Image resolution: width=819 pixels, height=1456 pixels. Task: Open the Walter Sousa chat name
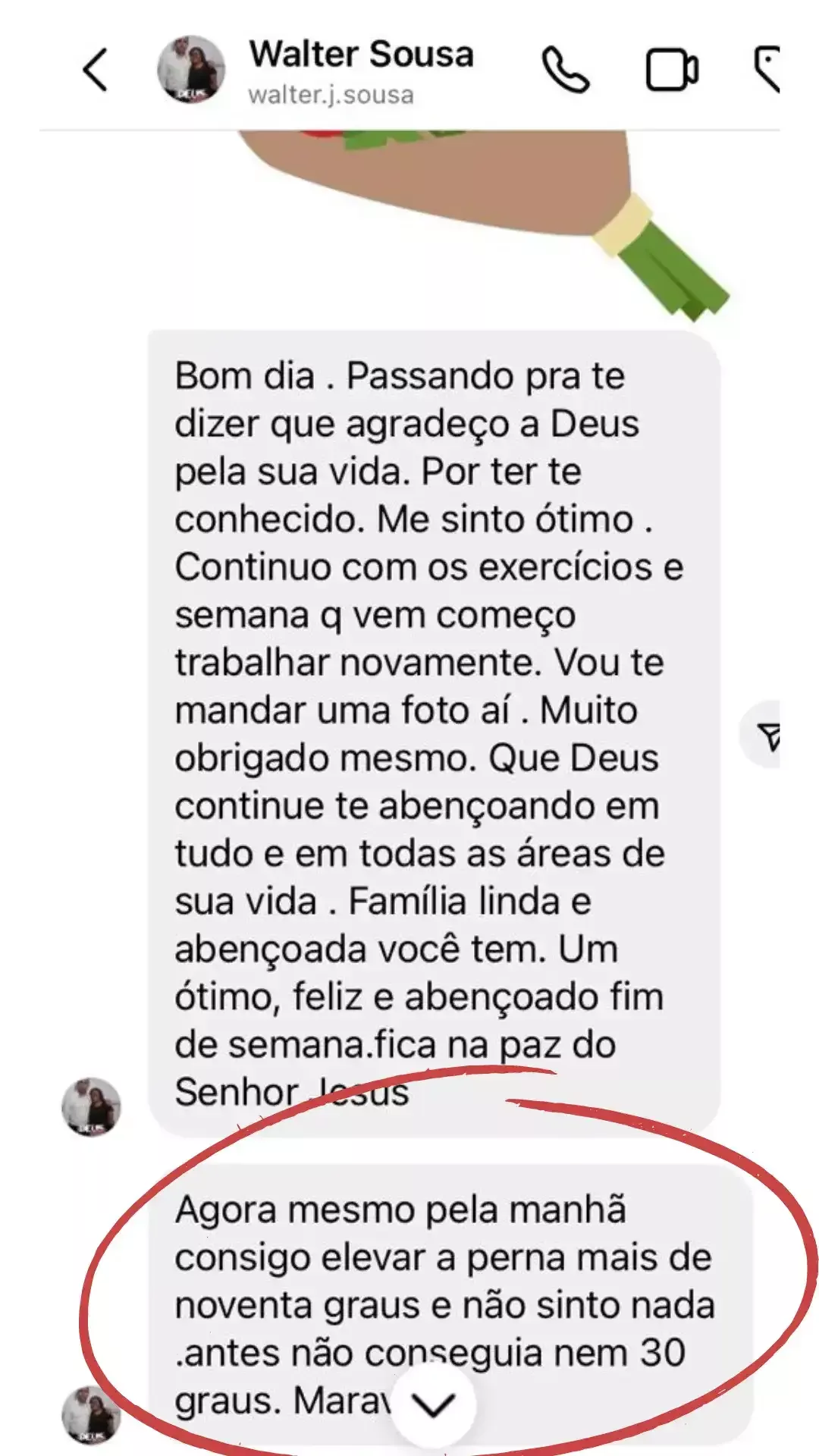coord(362,55)
